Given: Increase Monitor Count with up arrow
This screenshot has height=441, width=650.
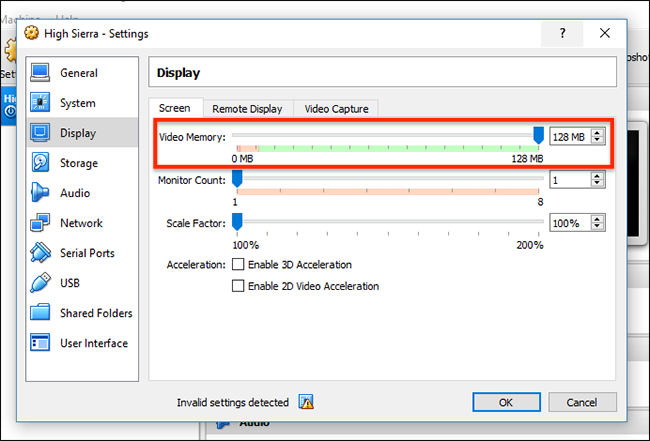Looking at the screenshot, I should click(x=597, y=176).
